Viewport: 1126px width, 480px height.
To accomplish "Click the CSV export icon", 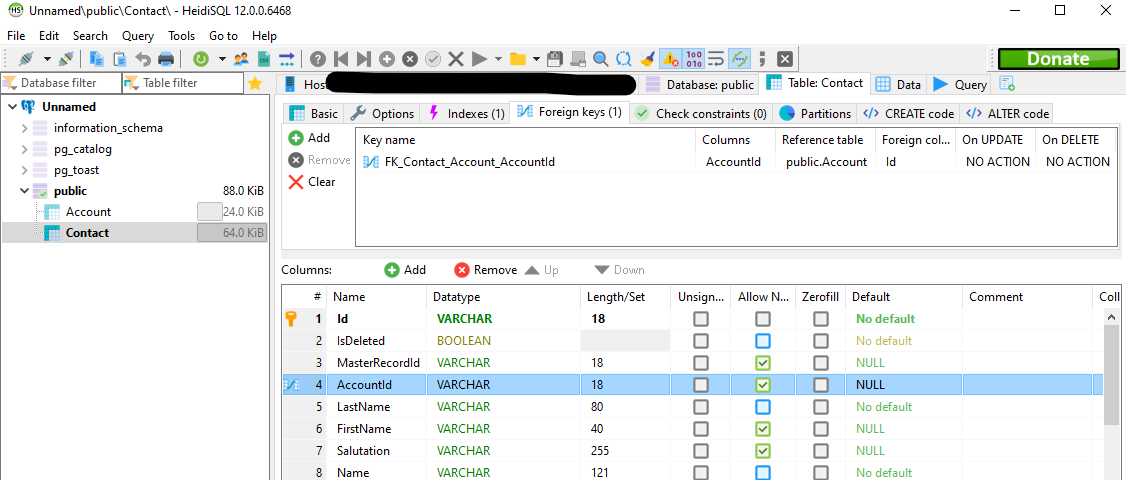I will [264, 58].
